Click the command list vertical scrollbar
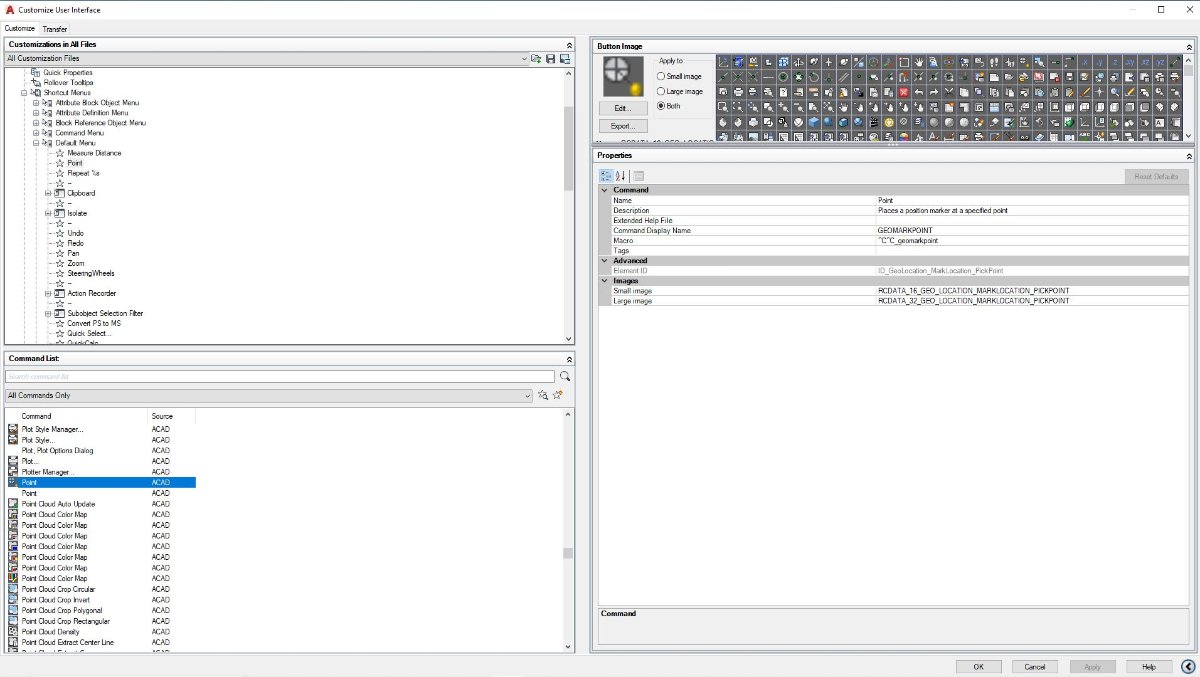1200x677 pixels. (569, 530)
